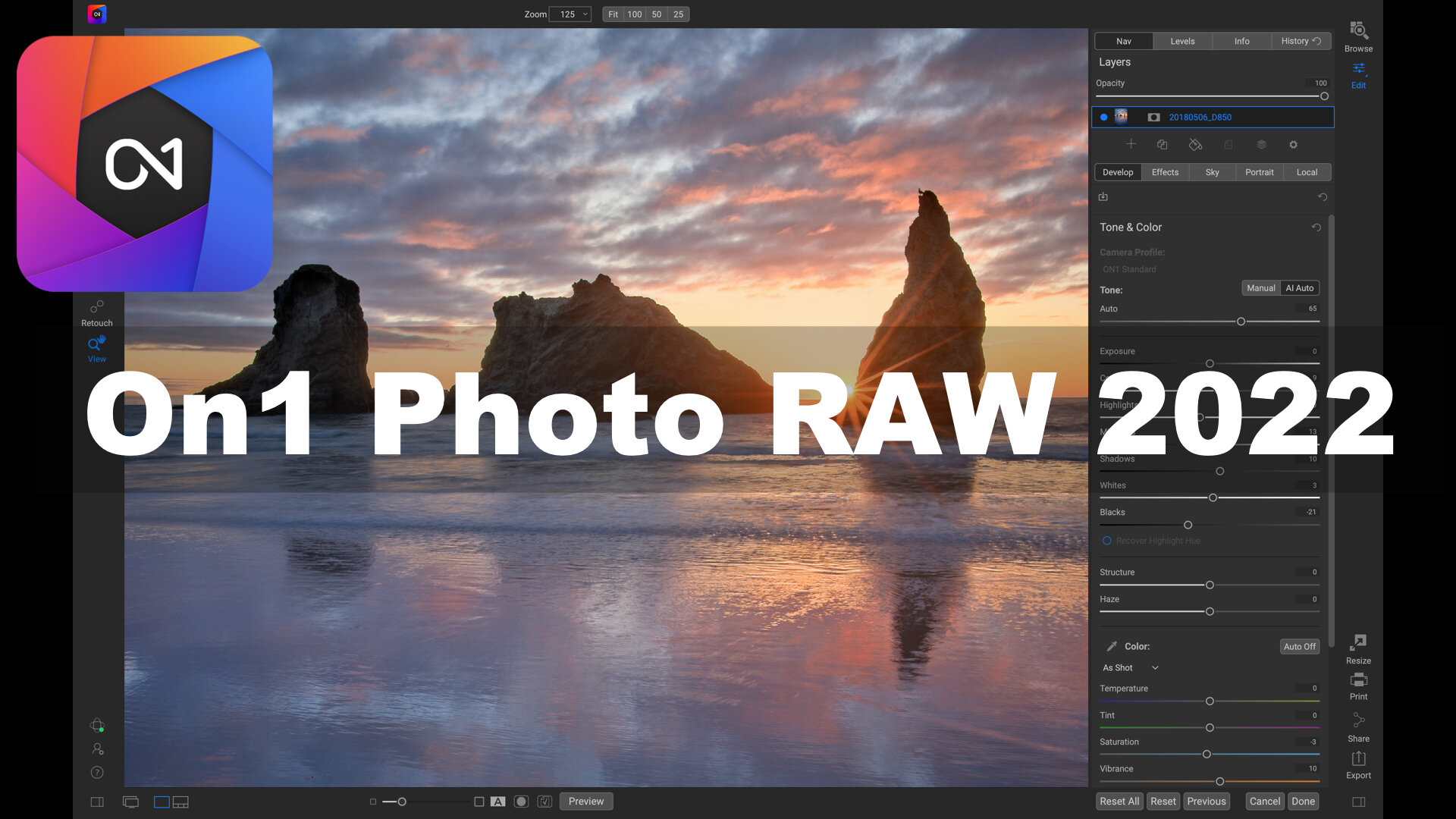Open the Effects tab
This screenshot has height=819, width=1456.
point(1165,172)
